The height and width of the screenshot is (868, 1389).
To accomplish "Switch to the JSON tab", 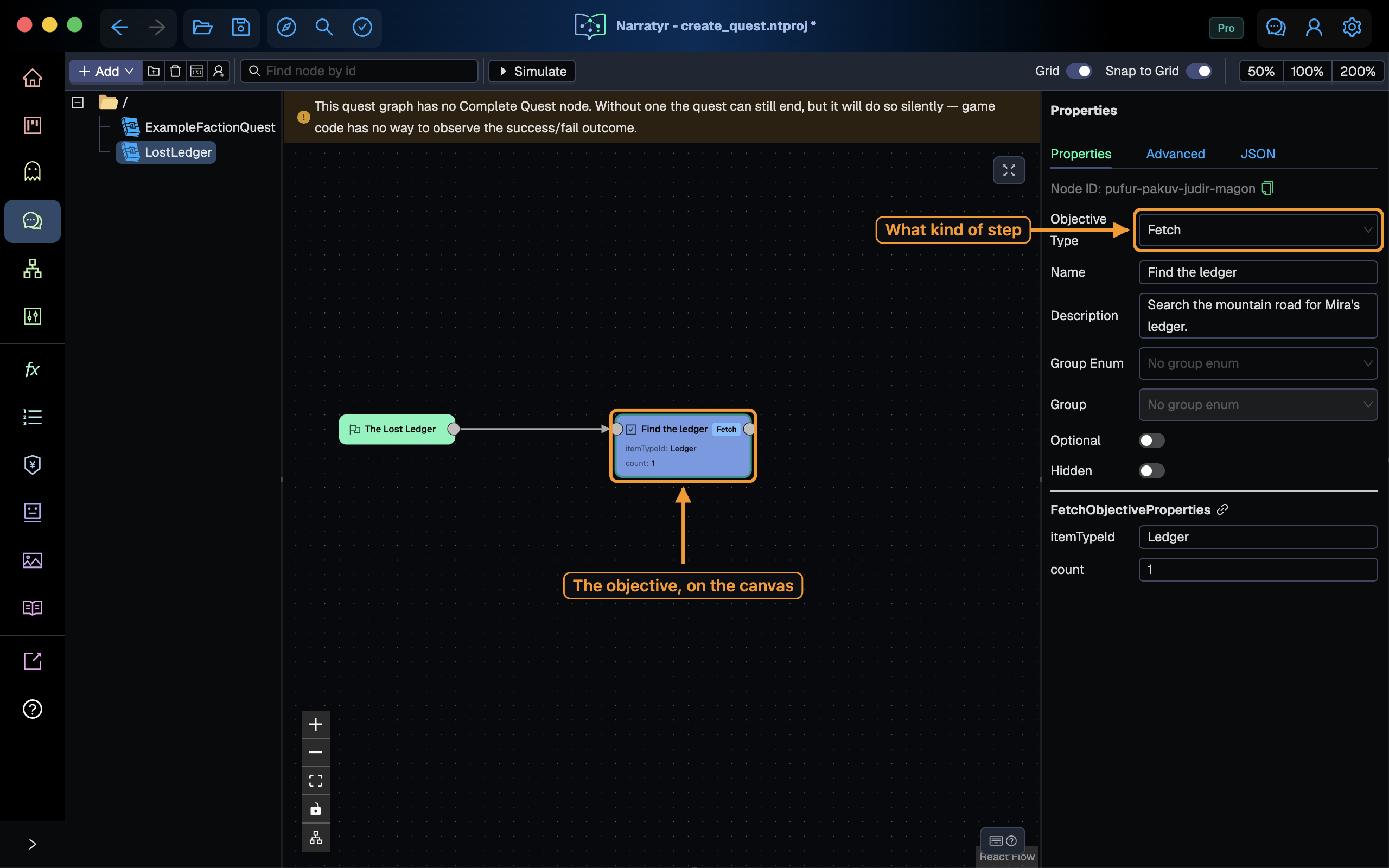I will pyautogui.click(x=1257, y=154).
